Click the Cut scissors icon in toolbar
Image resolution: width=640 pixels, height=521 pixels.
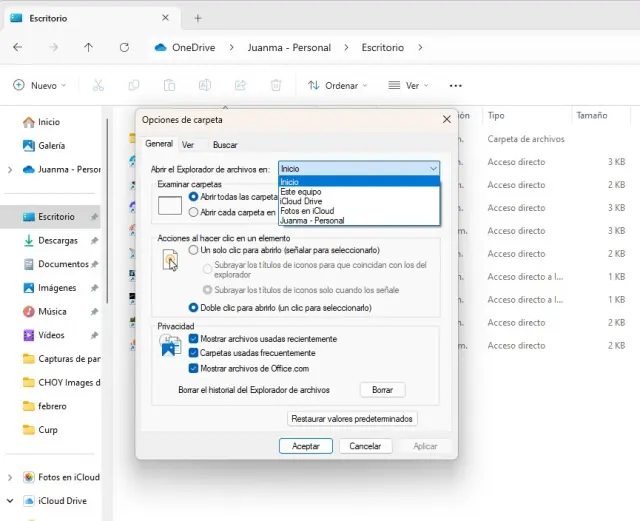coord(98,86)
